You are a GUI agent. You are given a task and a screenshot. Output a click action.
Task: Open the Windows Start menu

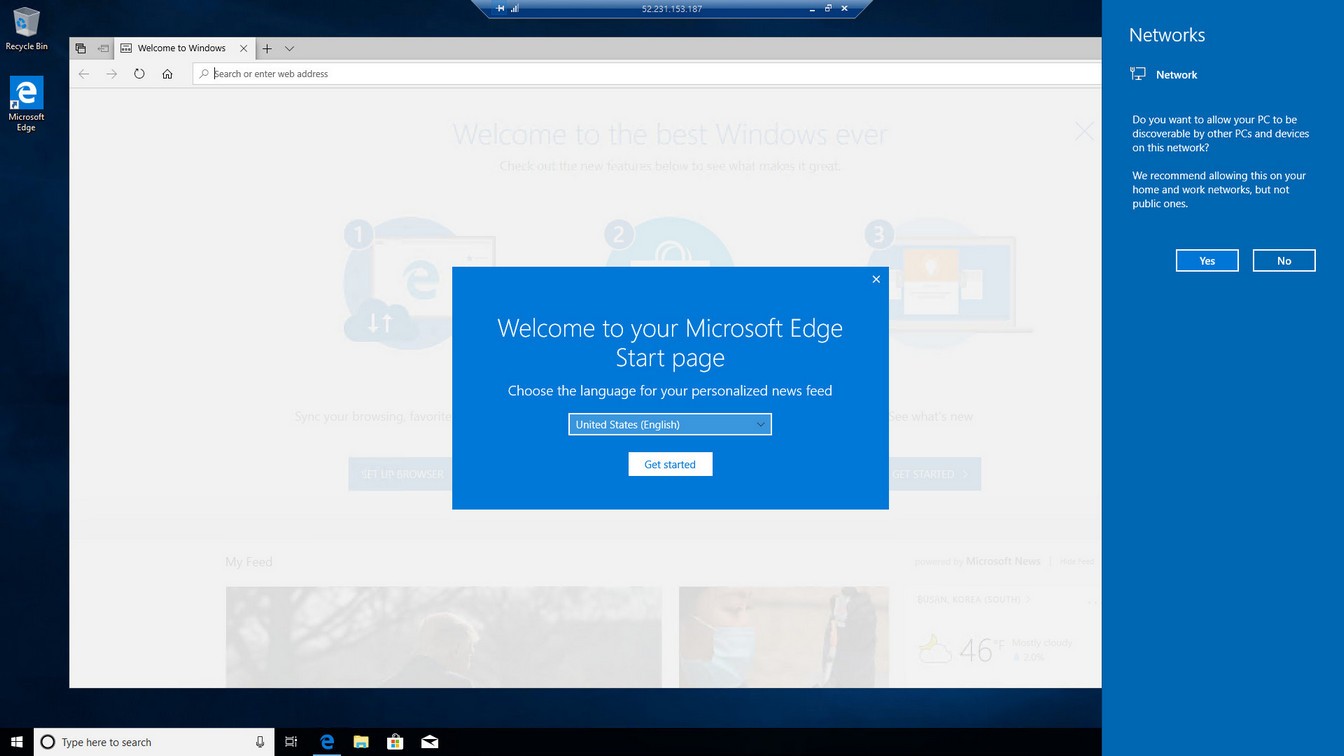coord(17,742)
